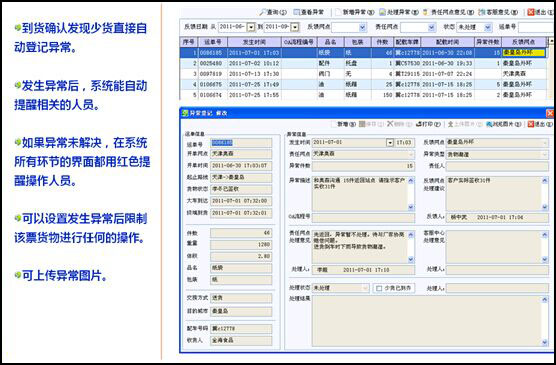
Task: Click the yellow highlighted 反馈网点 cell
Action: pos(523,53)
